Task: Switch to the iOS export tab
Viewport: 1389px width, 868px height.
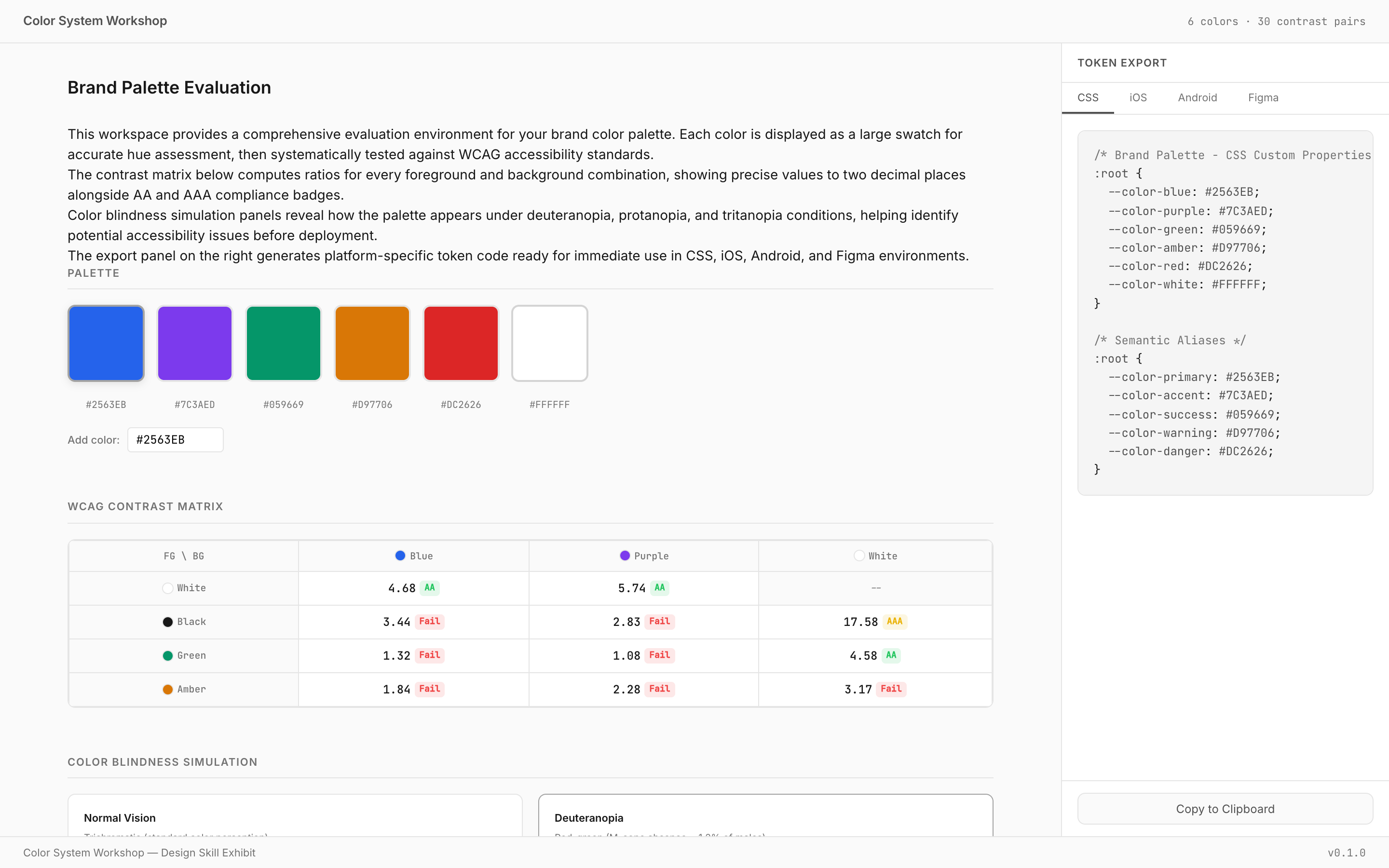Action: pos(1138,97)
